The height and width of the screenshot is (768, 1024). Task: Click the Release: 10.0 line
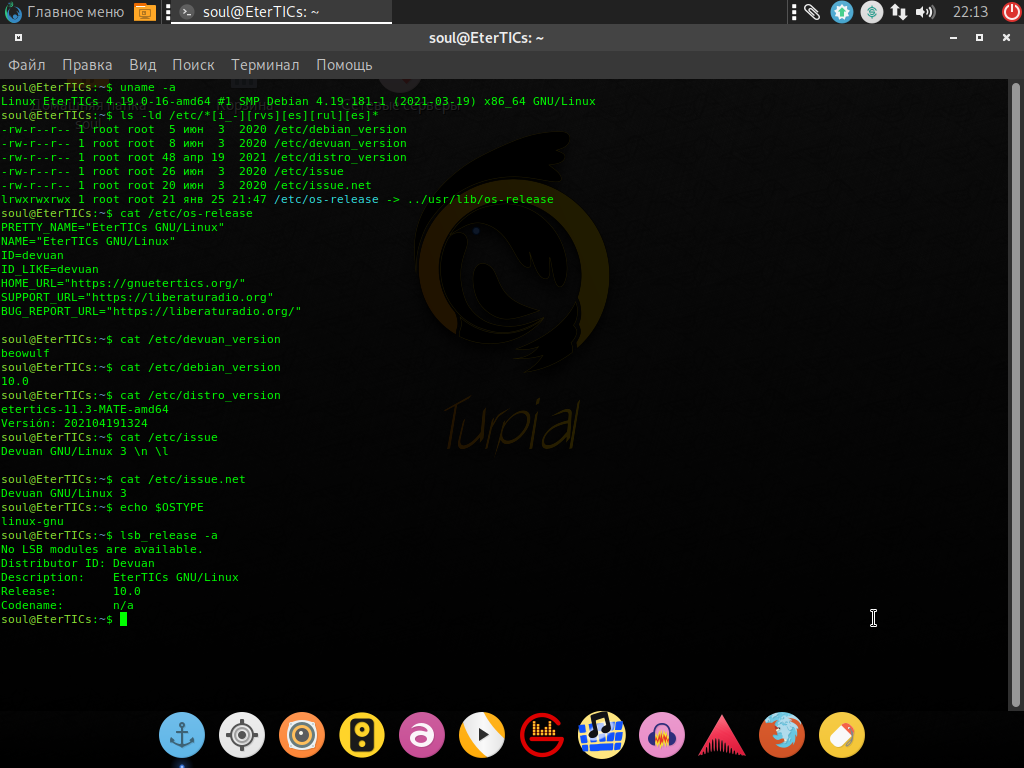[x=71, y=591]
